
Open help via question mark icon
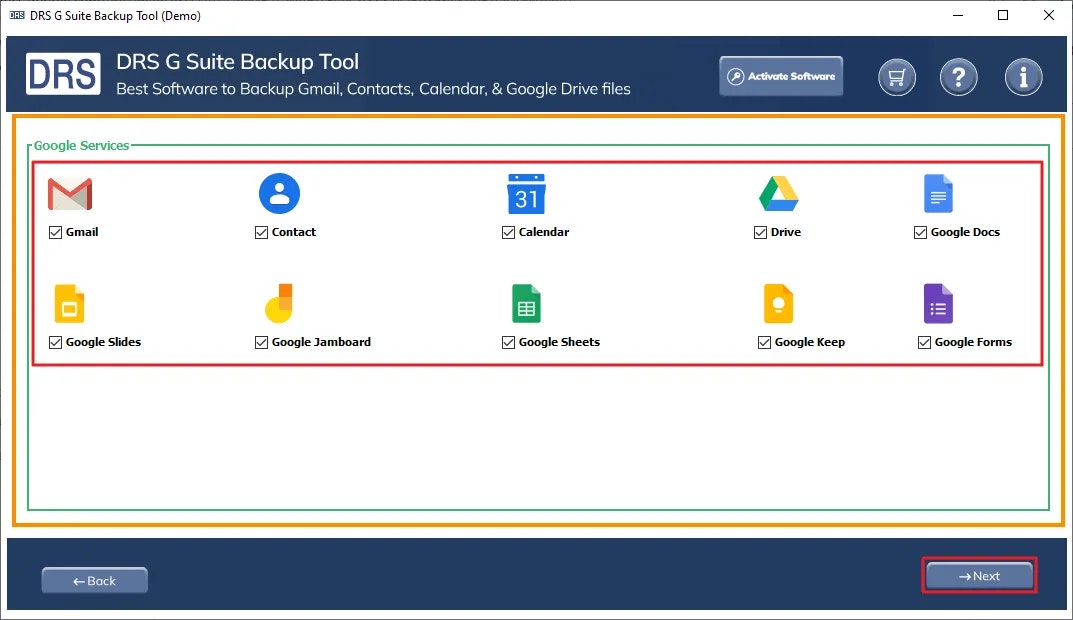(x=959, y=77)
